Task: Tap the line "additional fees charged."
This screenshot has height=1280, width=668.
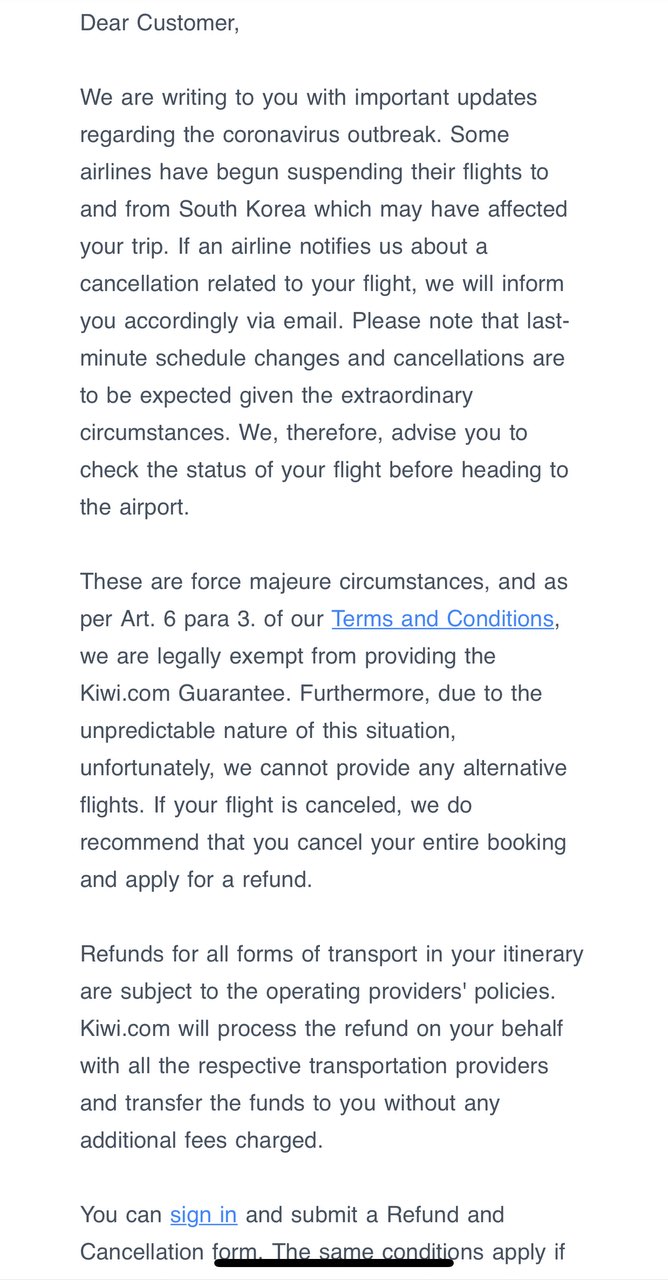Action: (x=201, y=1140)
